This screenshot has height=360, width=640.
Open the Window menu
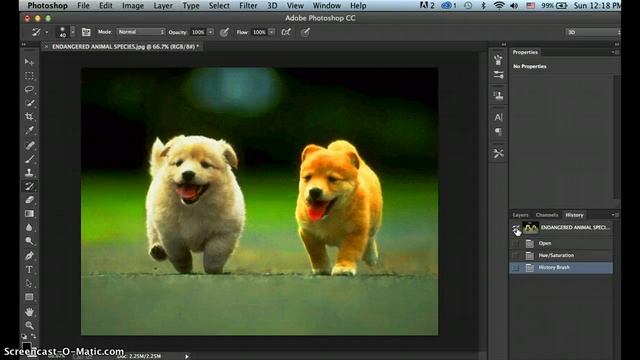tap(327, 6)
